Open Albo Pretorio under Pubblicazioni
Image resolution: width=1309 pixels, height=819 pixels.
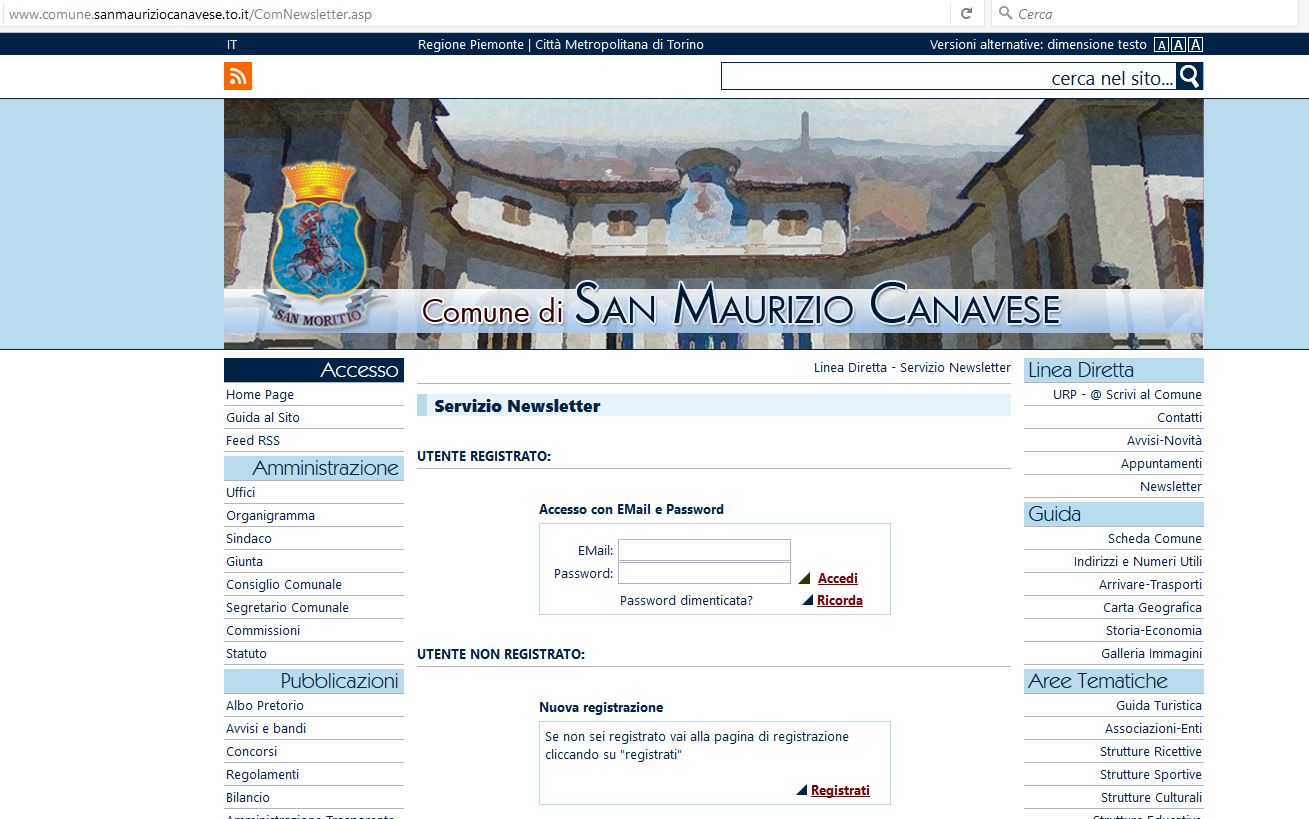pyautogui.click(x=265, y=706)
